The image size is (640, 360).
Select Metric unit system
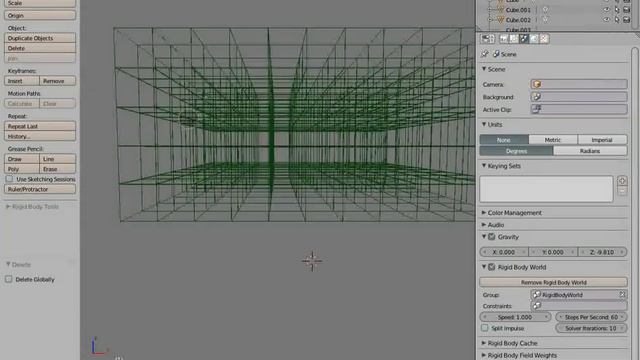[x=553, y=140]
